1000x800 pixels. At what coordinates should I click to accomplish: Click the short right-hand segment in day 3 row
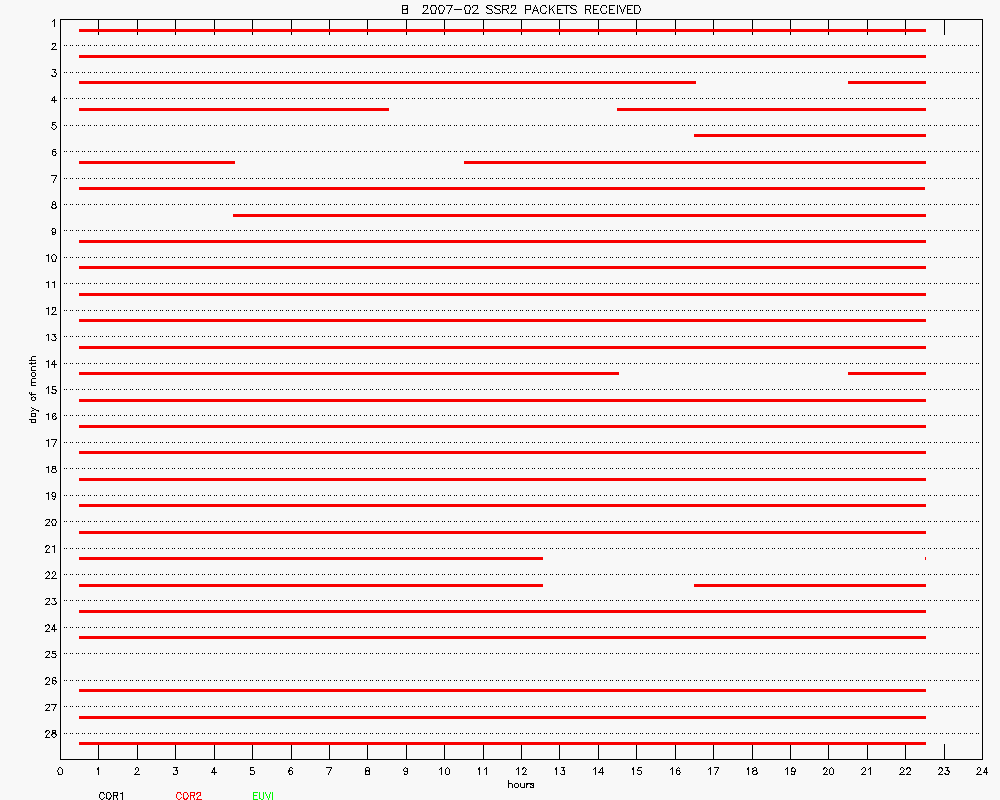pos(886,82)
